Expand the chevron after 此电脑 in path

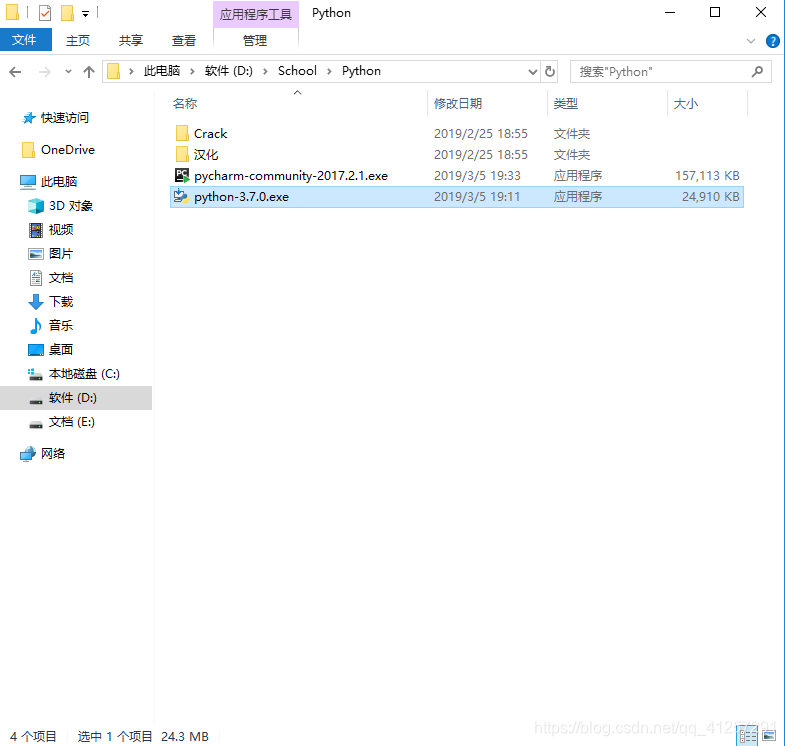[x=192, y=72]
